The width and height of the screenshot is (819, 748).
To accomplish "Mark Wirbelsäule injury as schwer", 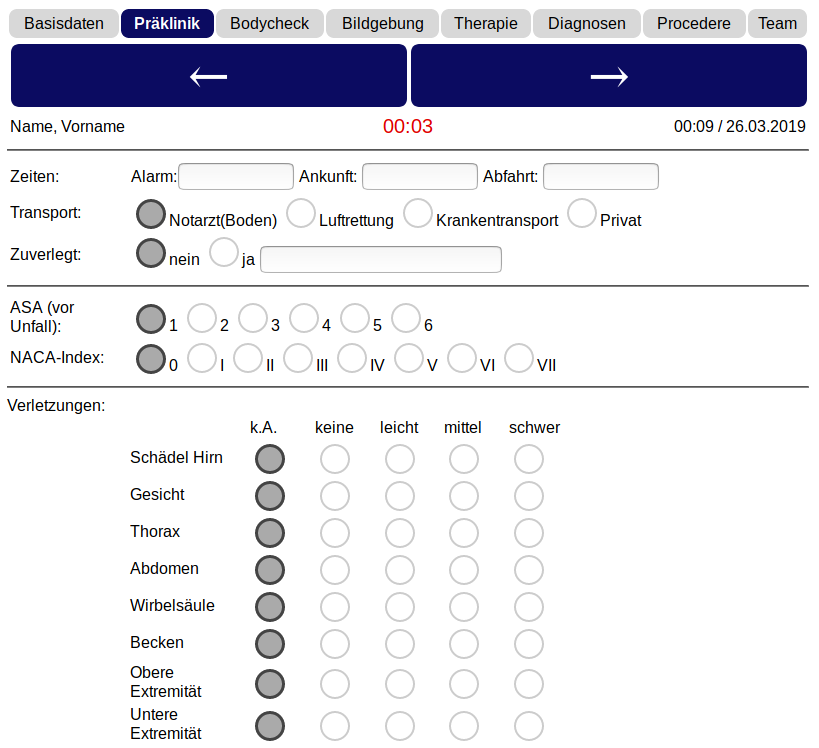I will [529, 607].
